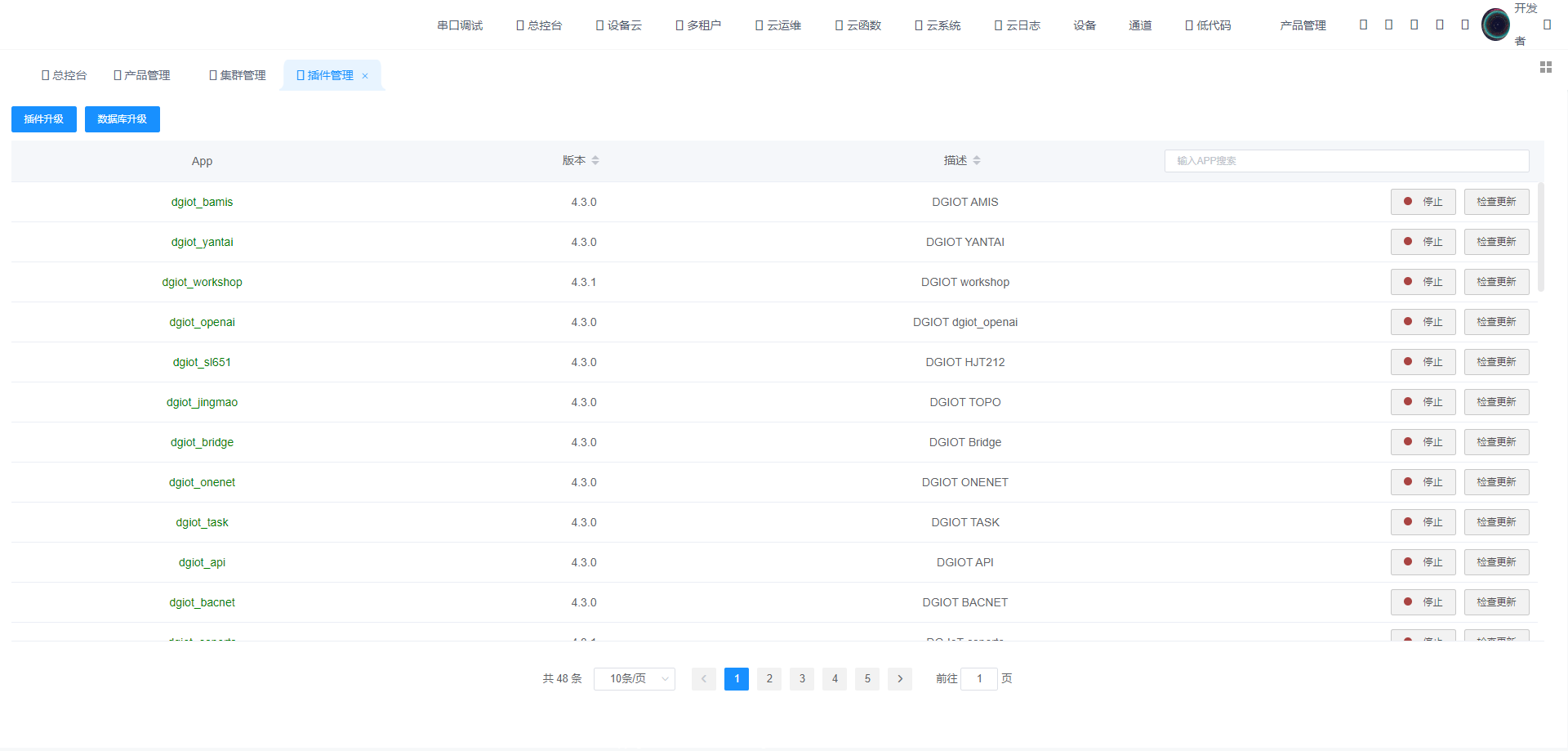
Task: Stop the dgiot_task plugin
Action: coord(1423,522)
